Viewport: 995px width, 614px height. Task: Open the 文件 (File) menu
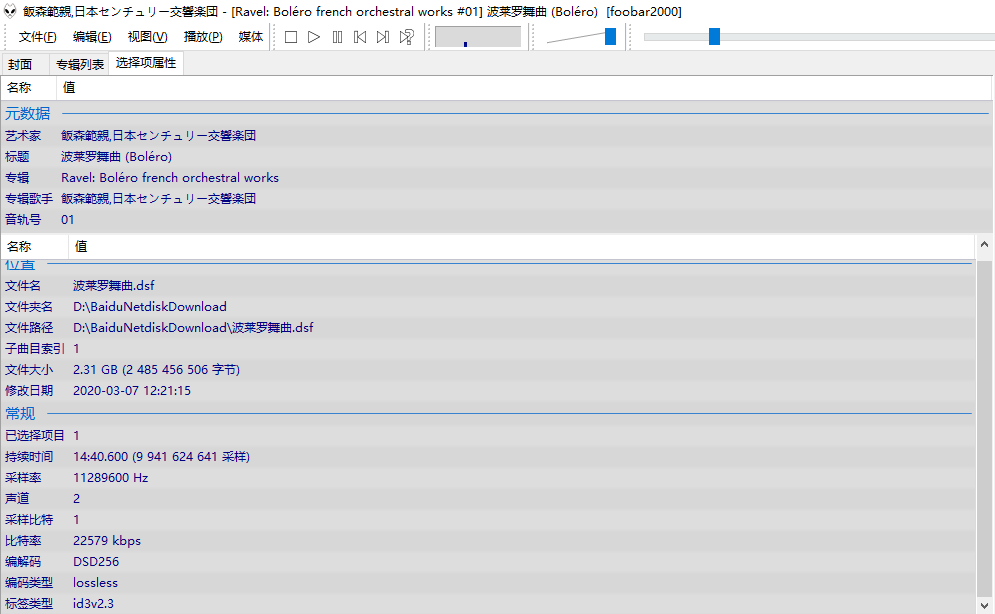click(37, 37)
